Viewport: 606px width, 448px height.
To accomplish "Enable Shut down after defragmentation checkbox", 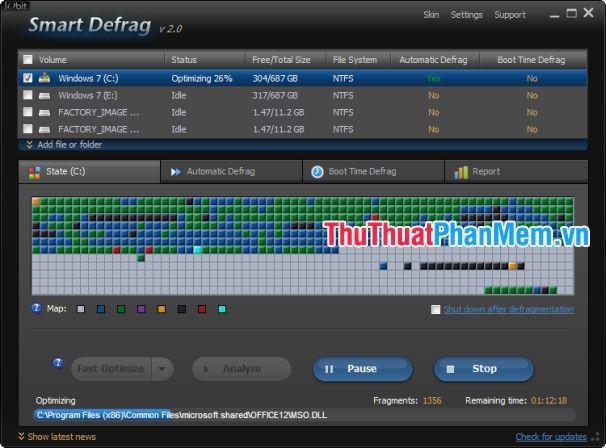I will tap(436, 309).
